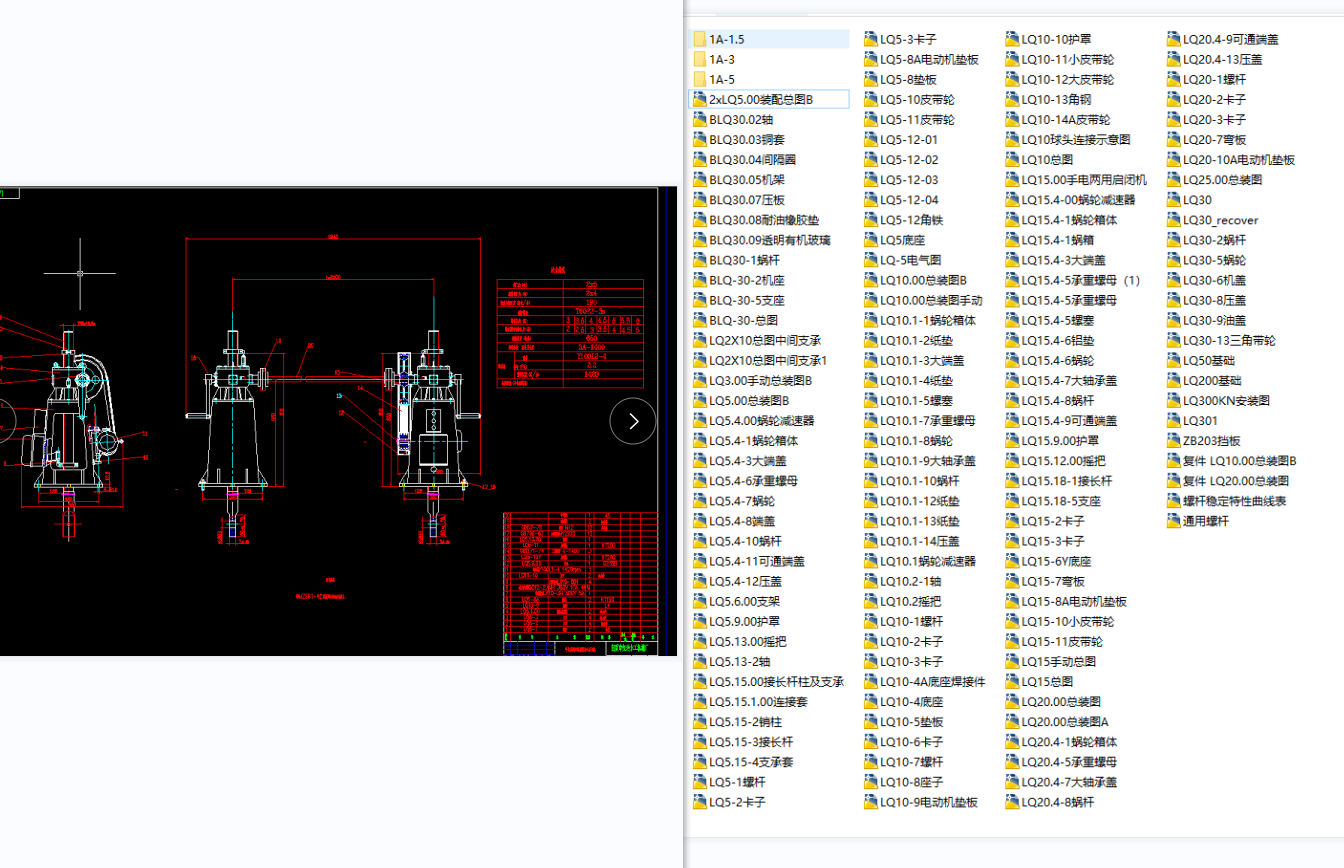Select the file name LQ300KN安装图
Viewport: 1344px width, 868px height.
point(1227,400)
